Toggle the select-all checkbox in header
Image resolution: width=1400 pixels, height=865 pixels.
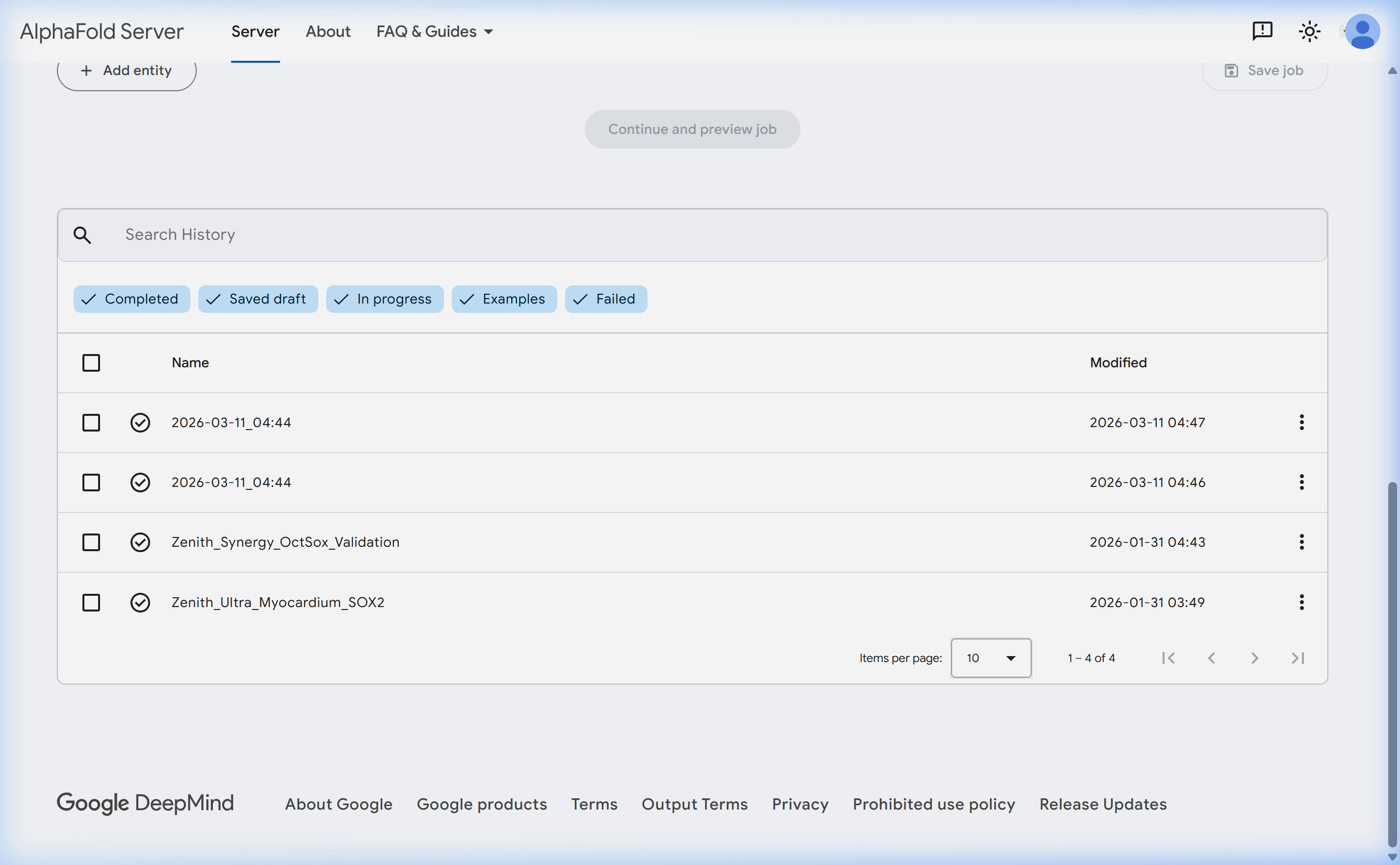[x=91, y=363]
